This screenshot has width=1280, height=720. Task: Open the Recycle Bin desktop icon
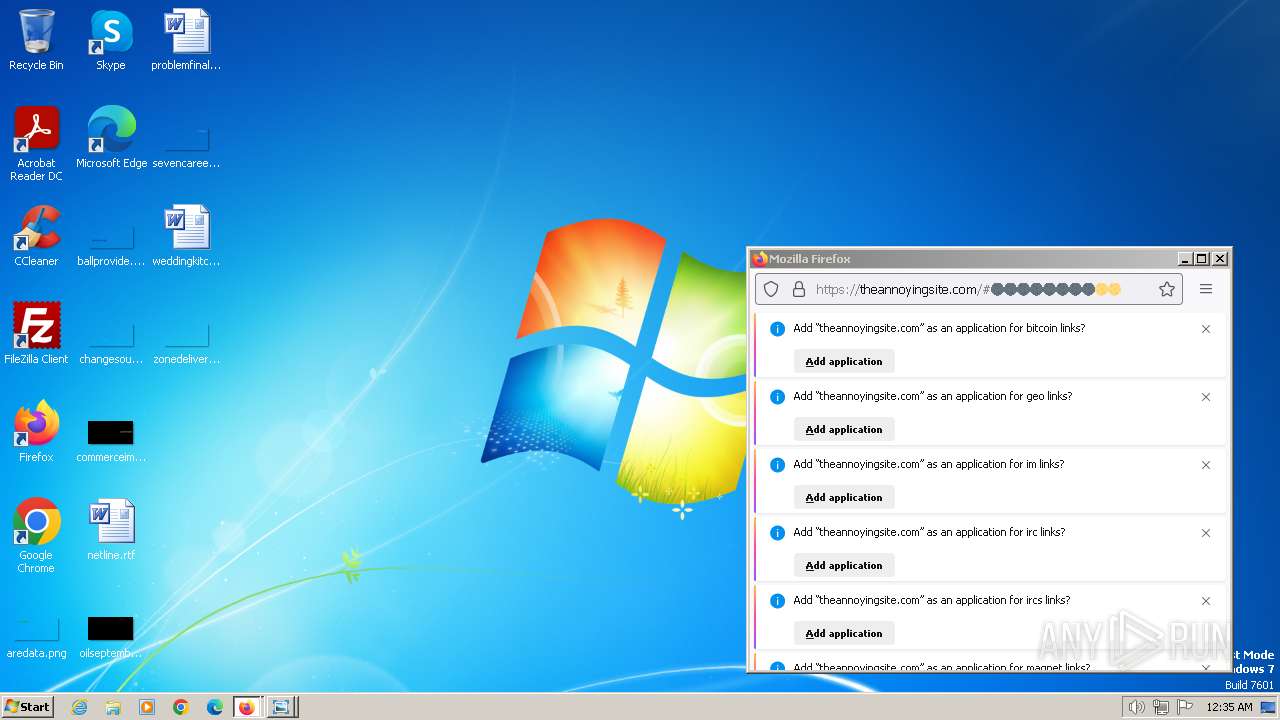pyautogui.click(x=36, y=40)
